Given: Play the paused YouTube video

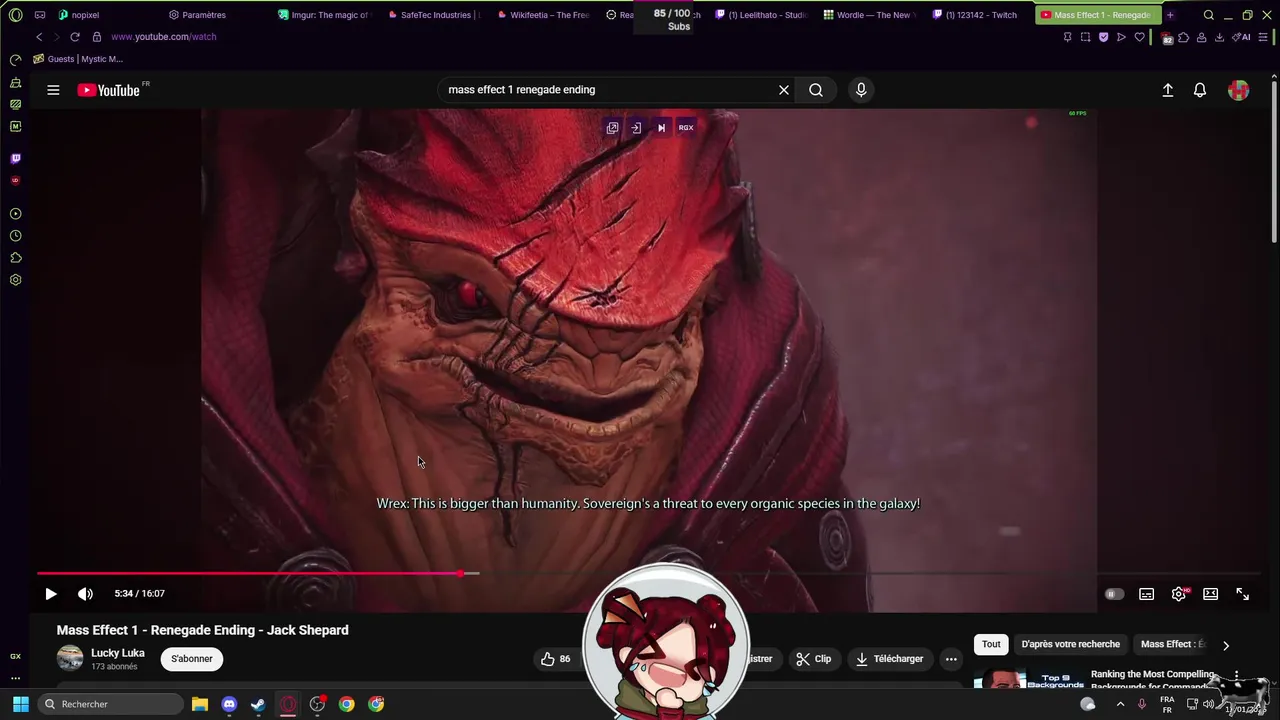Looking at the screenshot, I should (x=51, y=594).
